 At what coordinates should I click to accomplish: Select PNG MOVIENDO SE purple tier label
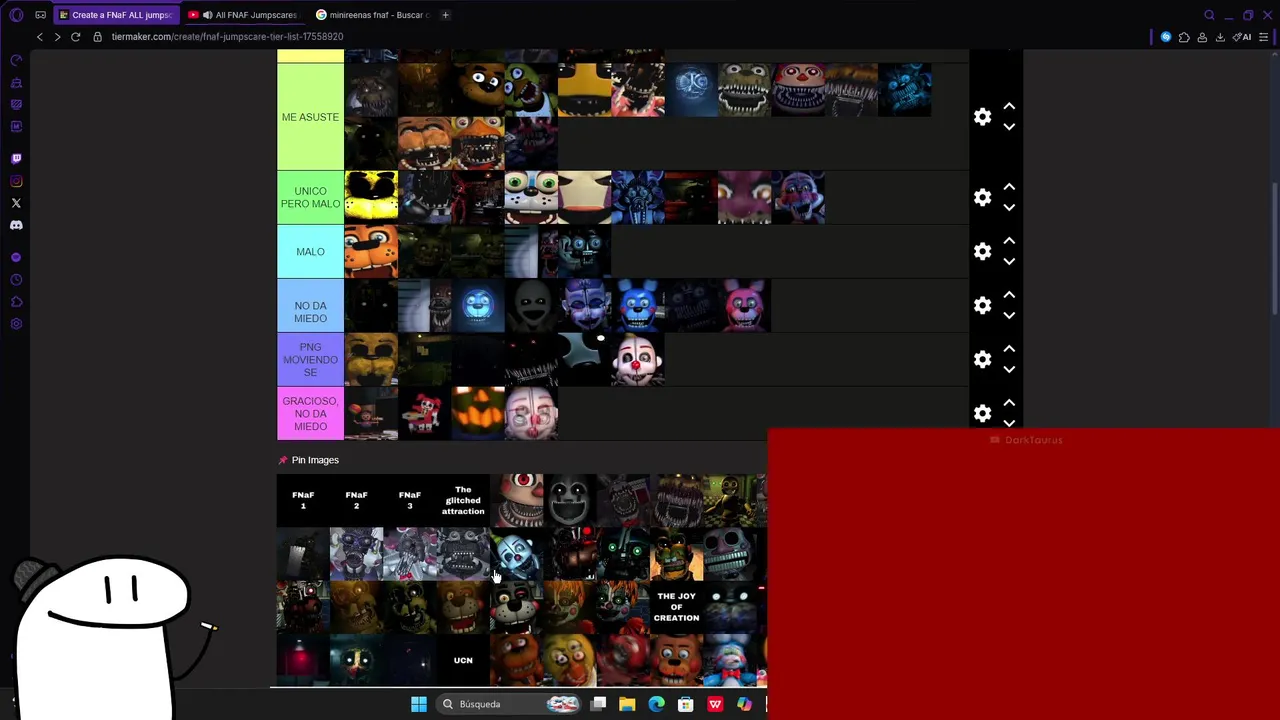310,359
